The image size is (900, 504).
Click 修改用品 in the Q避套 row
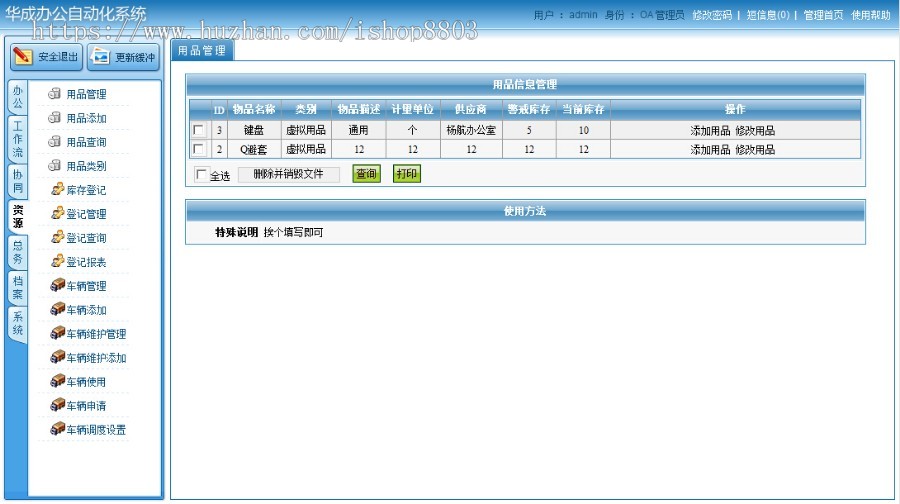pyautogui.click(x=755, y=149)
